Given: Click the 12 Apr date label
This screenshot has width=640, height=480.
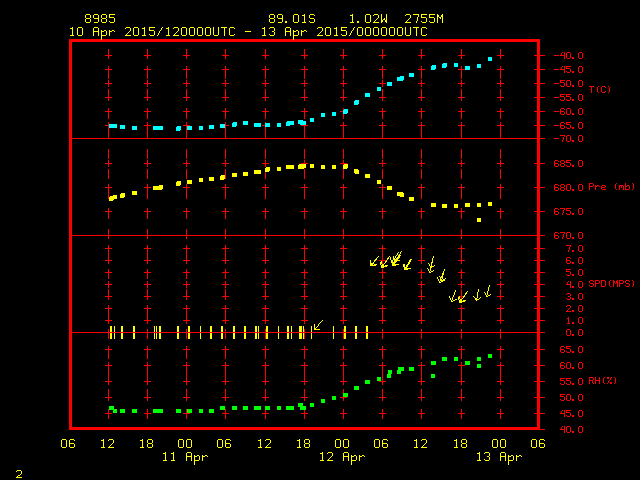Looking at the screenshot, I should pyautogui.click(x=342, y=457).
